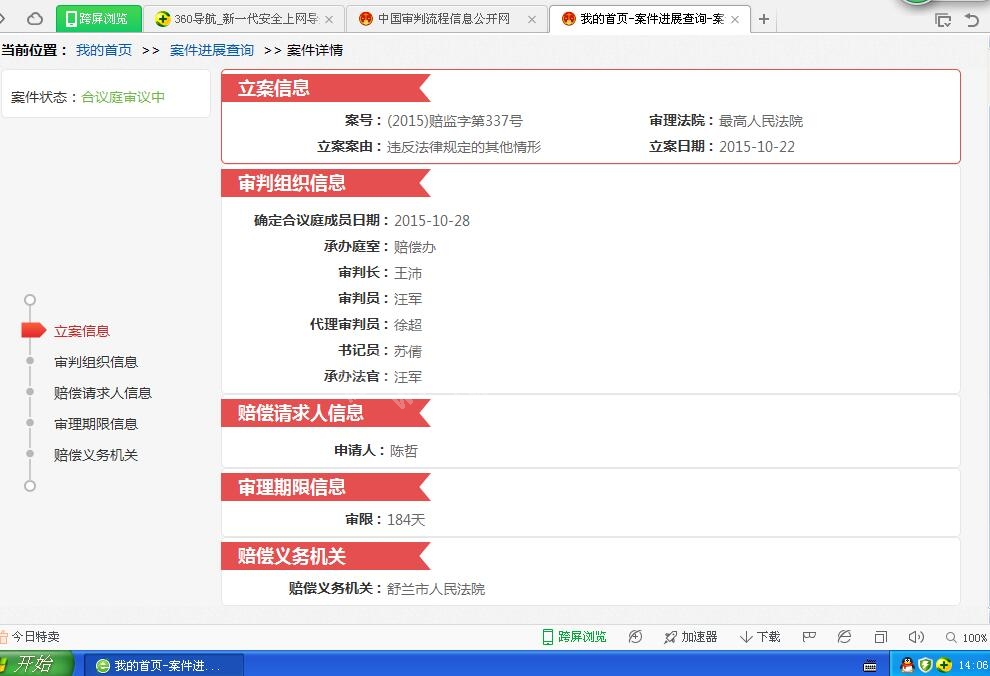Open 今日特卖 in the status bar
The image size is (990, 676).
(x=30, y=637)
